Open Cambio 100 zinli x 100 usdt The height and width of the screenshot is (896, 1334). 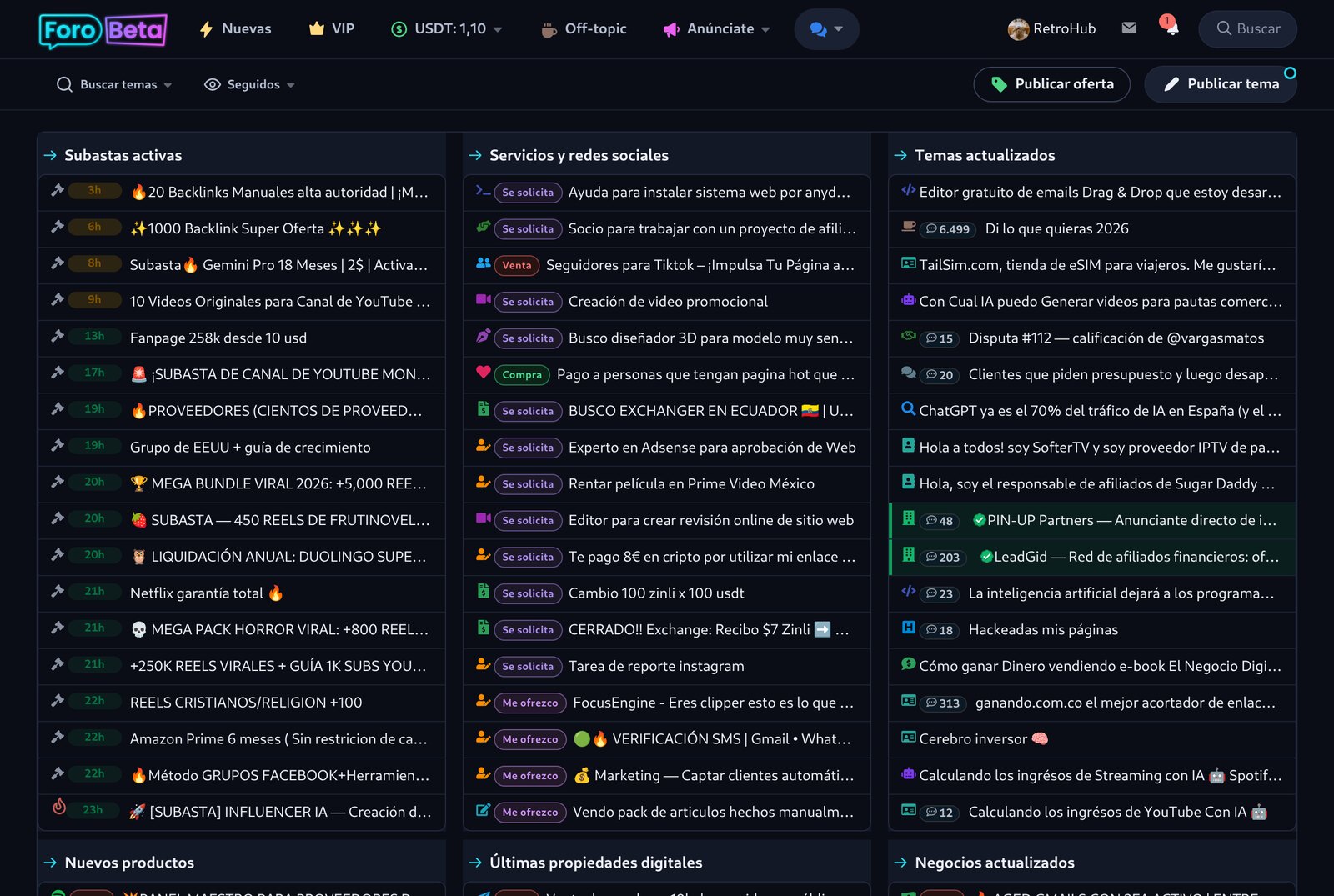(656, 593)
